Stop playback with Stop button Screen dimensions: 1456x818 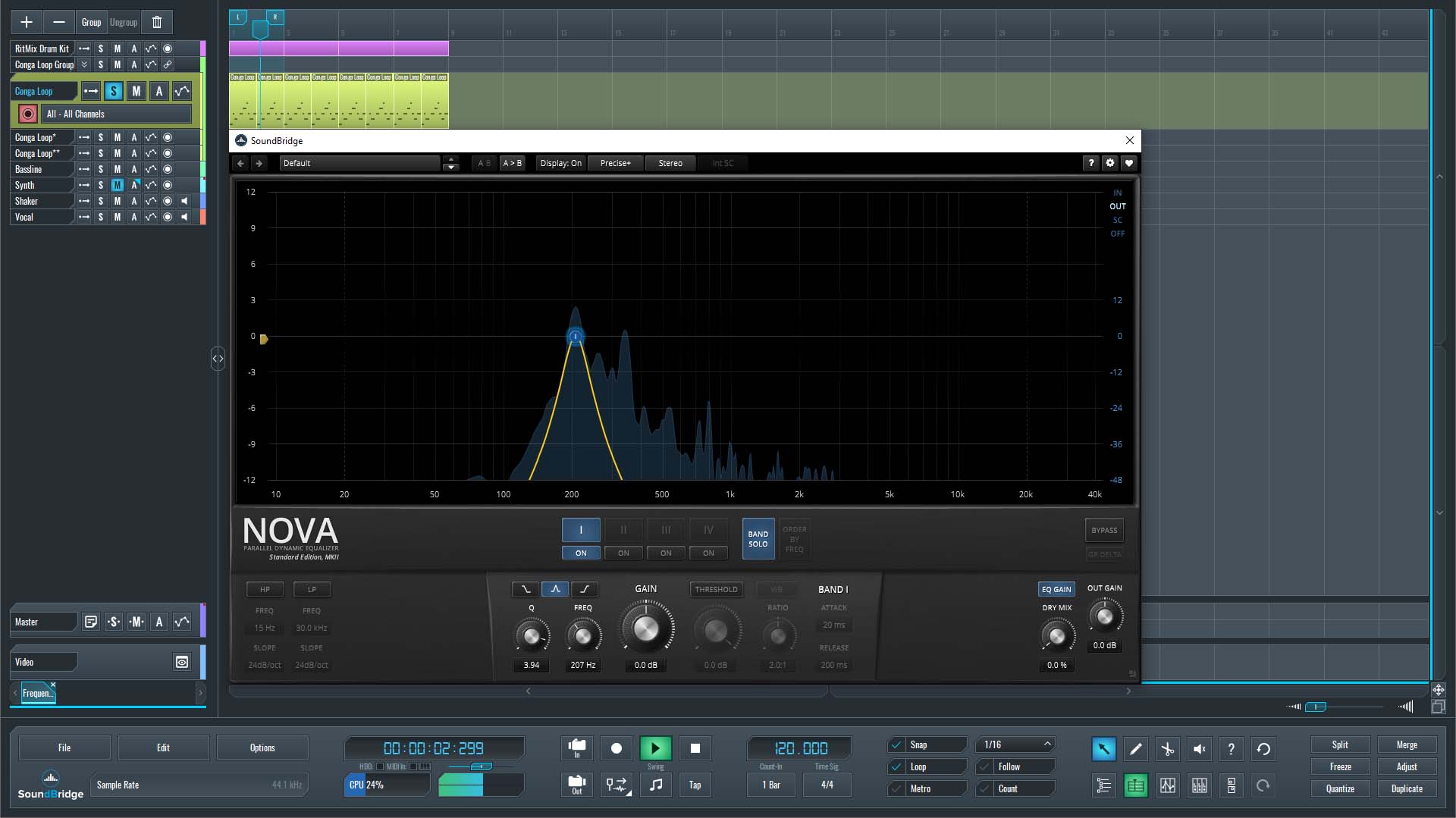[695, 748]
